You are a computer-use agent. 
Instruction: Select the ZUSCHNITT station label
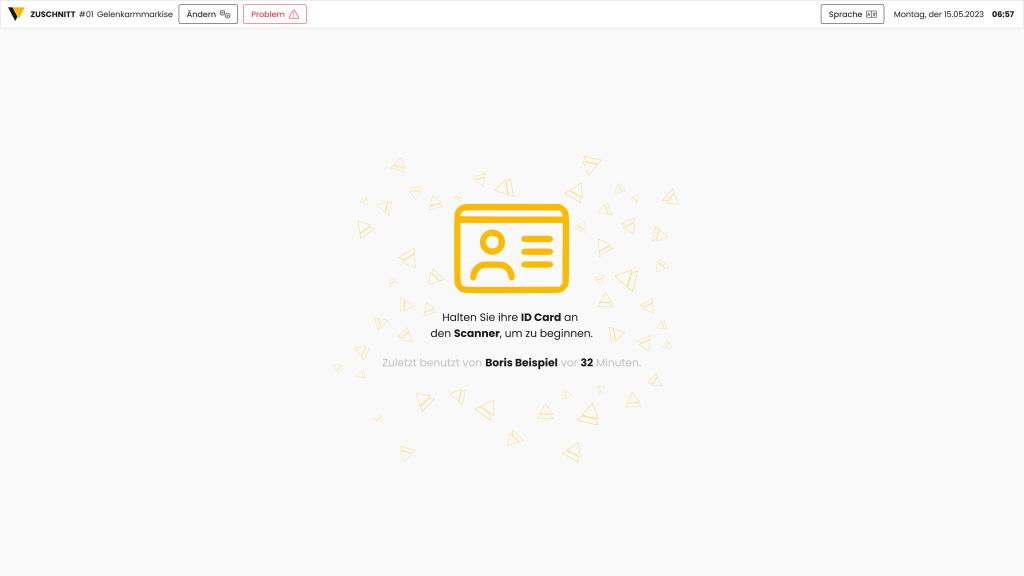(x=53, y=14)
